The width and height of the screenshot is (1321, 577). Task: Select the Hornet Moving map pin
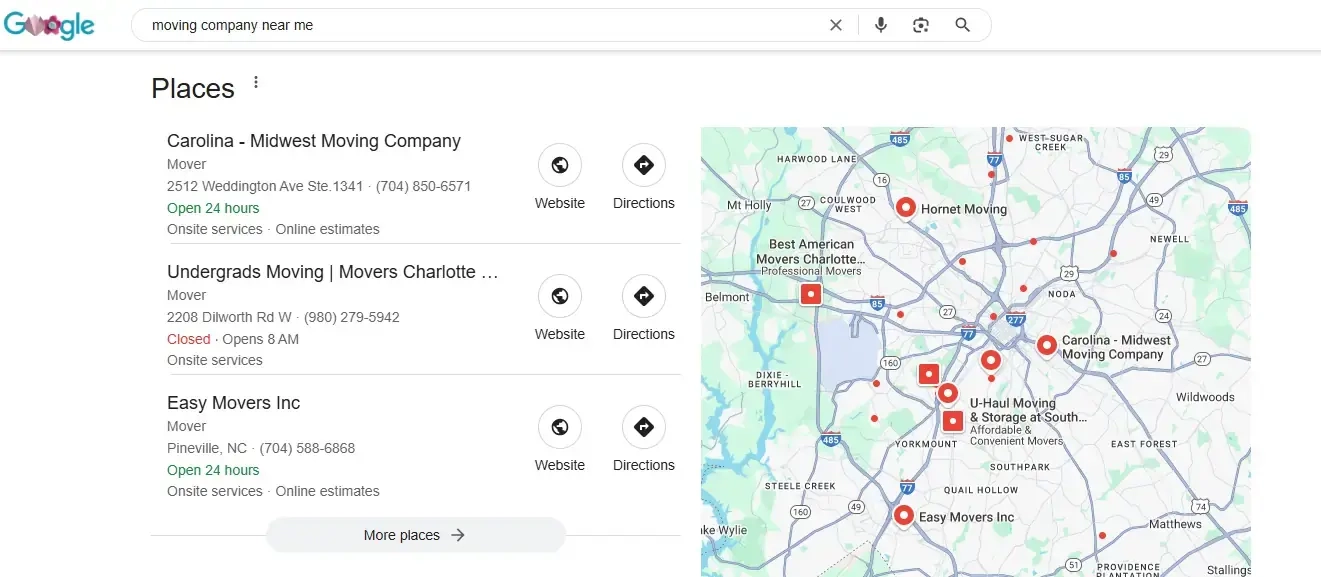click(x=905, y=207)
